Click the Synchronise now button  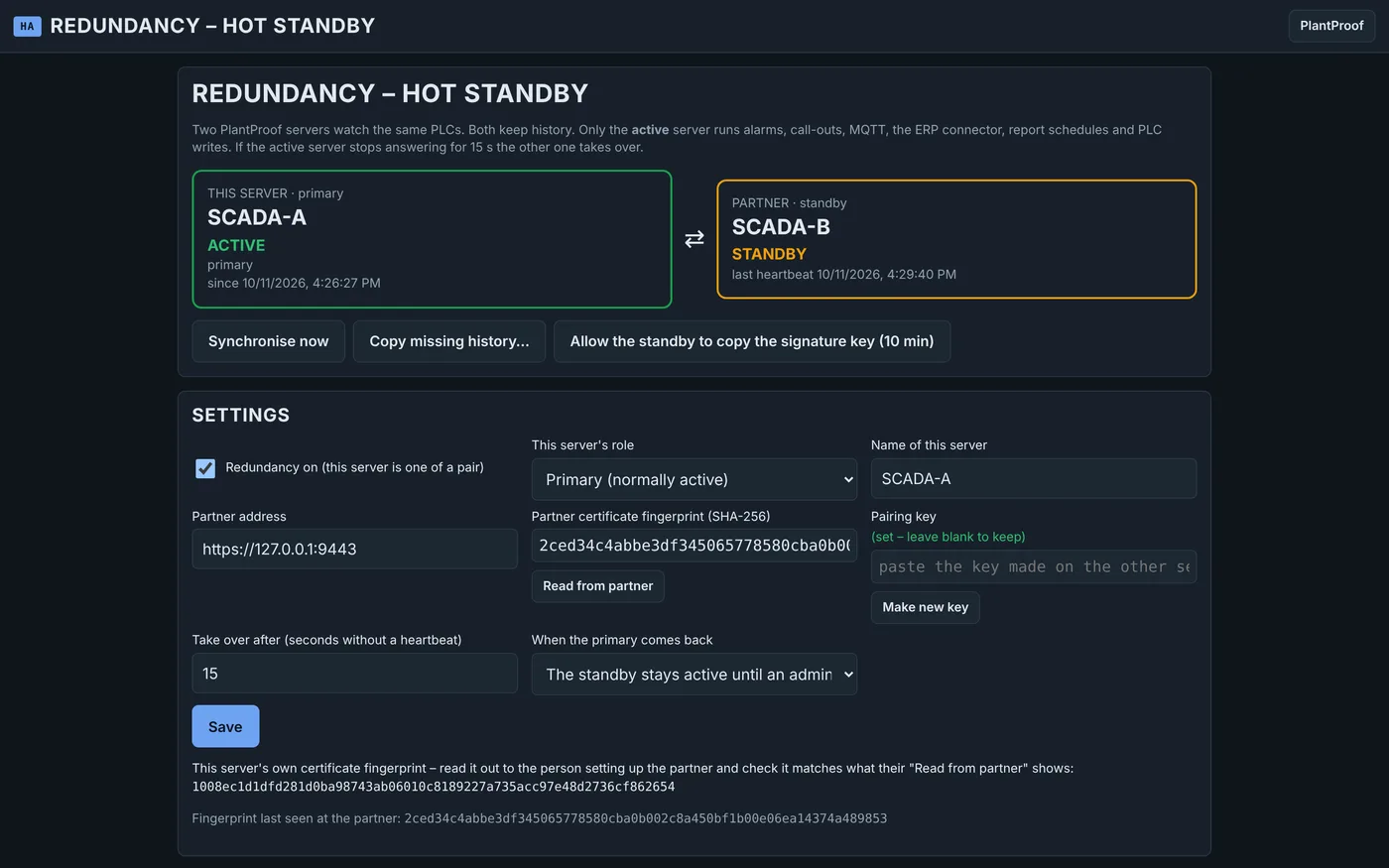pos(268,341)
